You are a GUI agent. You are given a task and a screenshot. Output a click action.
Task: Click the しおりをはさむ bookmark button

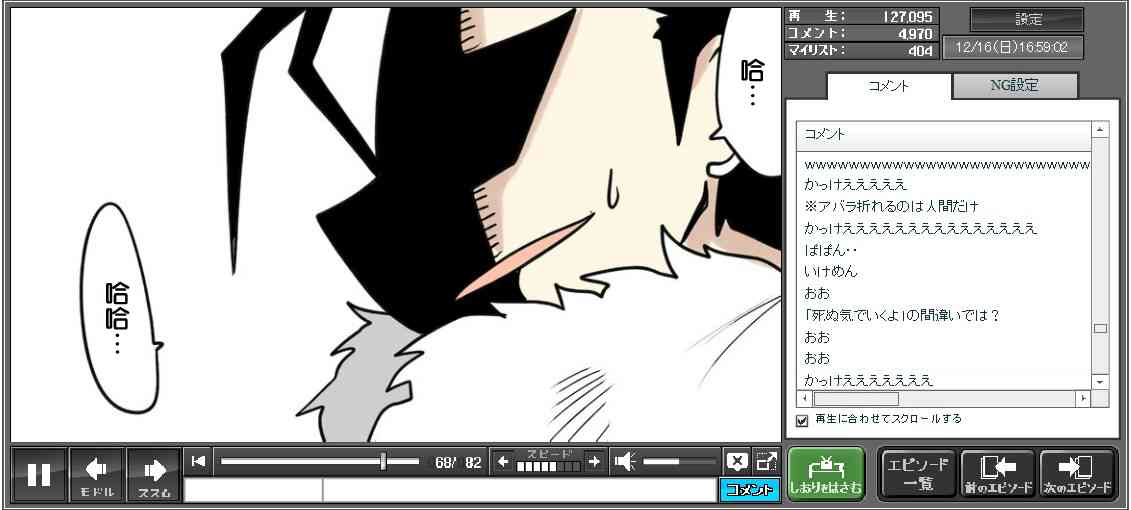[825, 474]
